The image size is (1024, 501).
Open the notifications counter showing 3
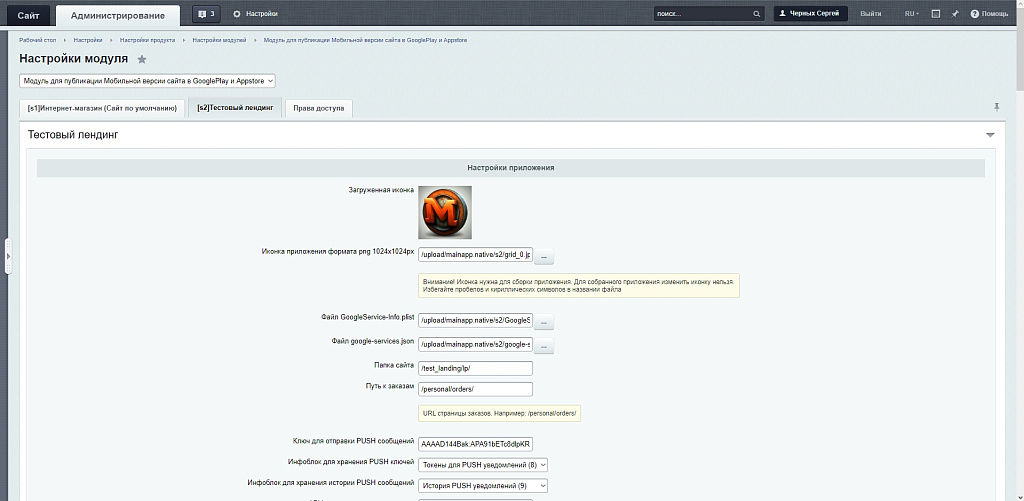point(206,14)
